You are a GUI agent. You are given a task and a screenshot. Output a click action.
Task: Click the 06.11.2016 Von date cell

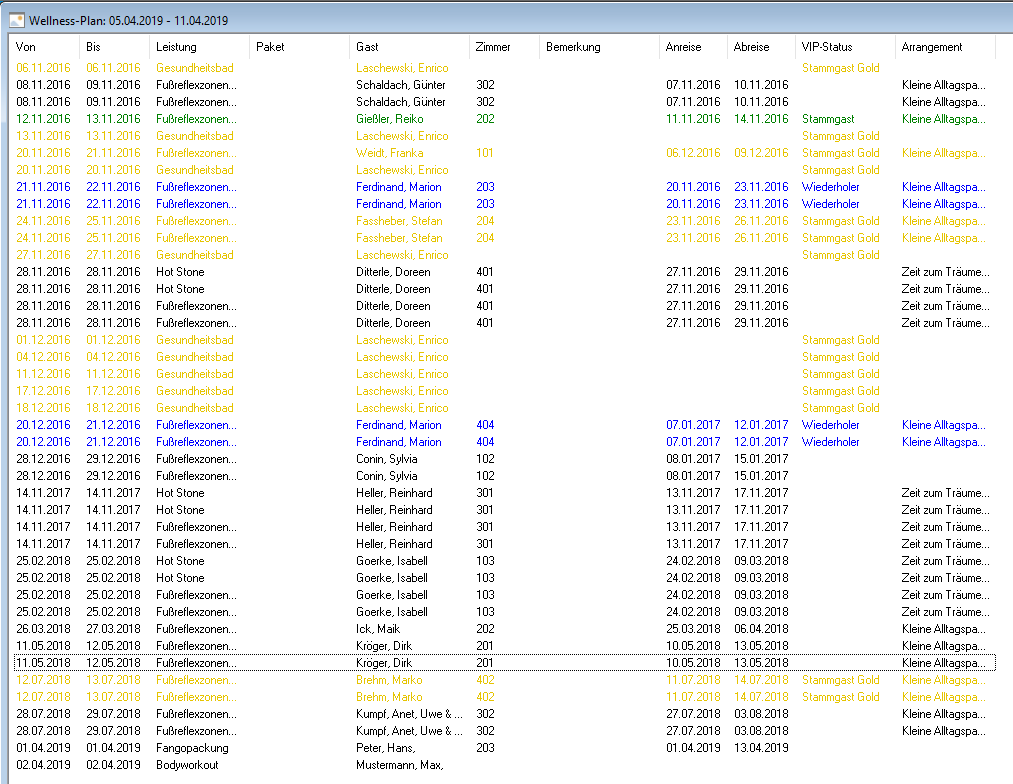click(x=43, y=68)
